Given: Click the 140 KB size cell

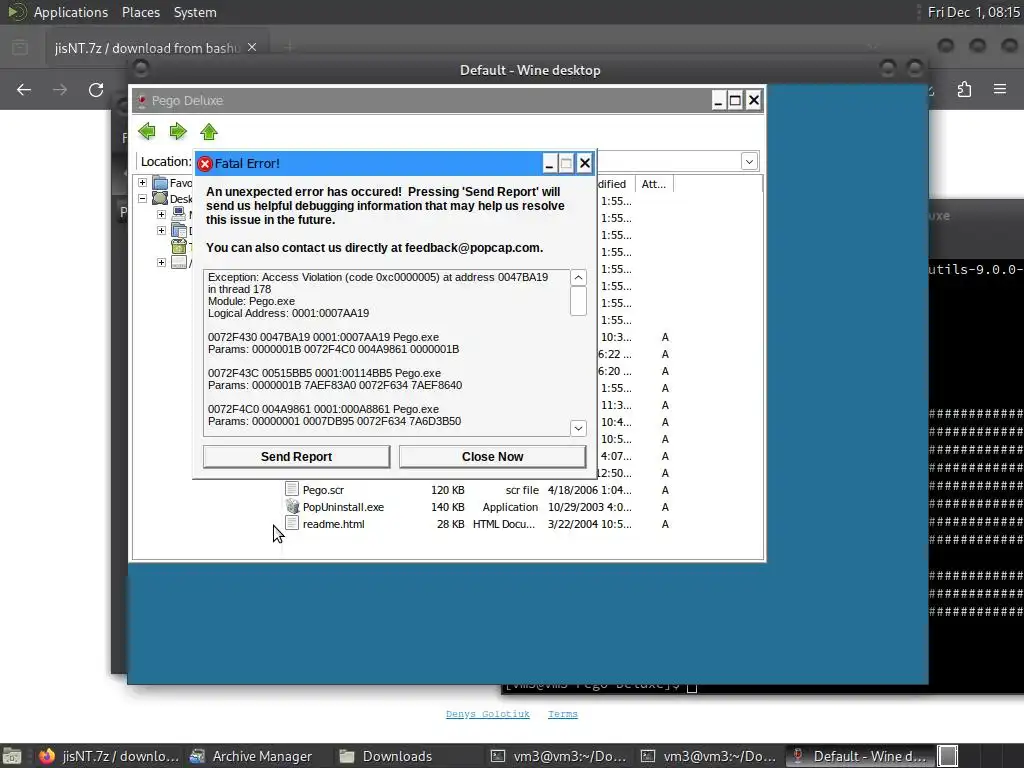Looking at the screenshot, I should 447,507.
